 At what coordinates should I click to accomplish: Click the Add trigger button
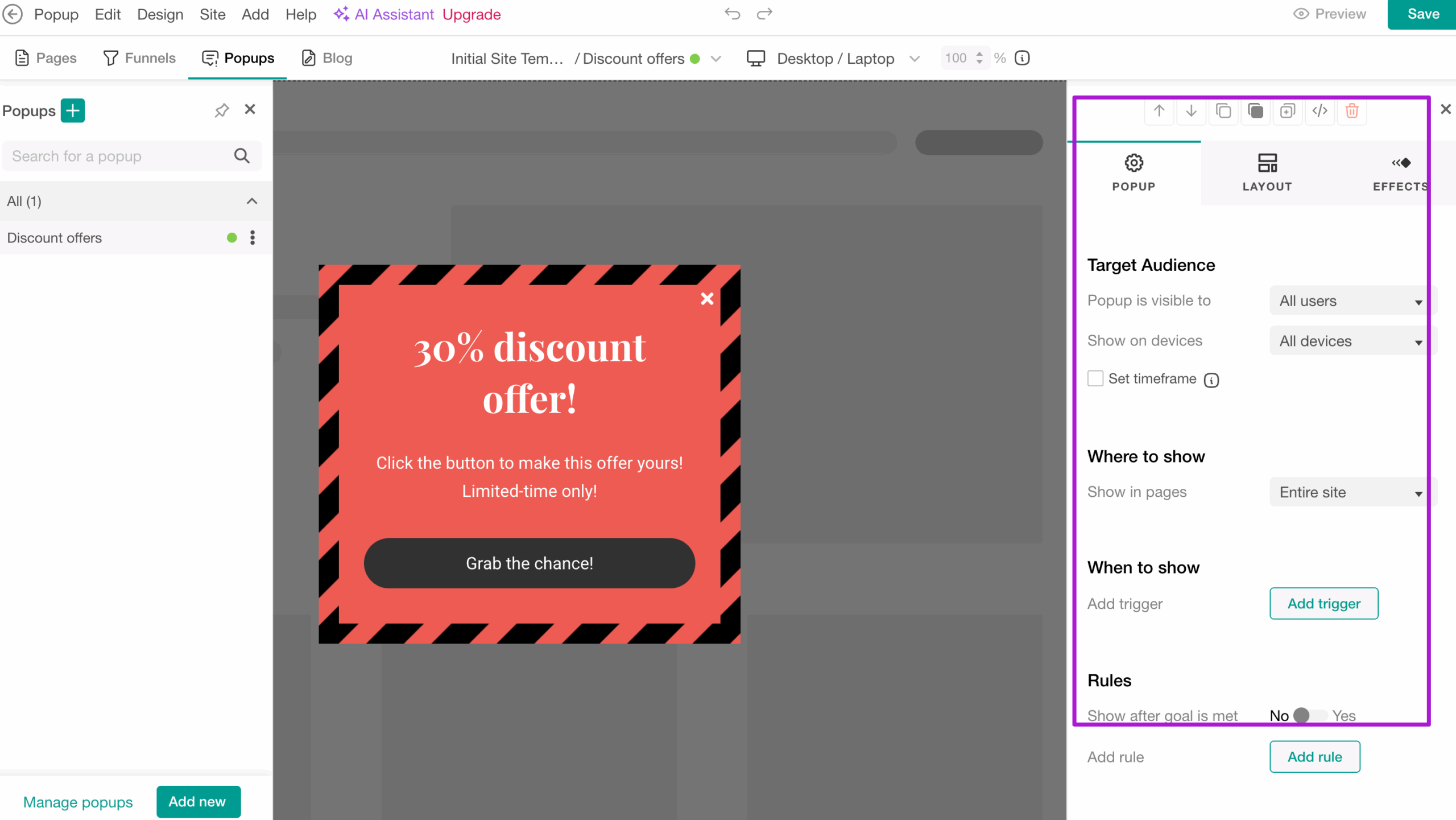coord(1323,603)
